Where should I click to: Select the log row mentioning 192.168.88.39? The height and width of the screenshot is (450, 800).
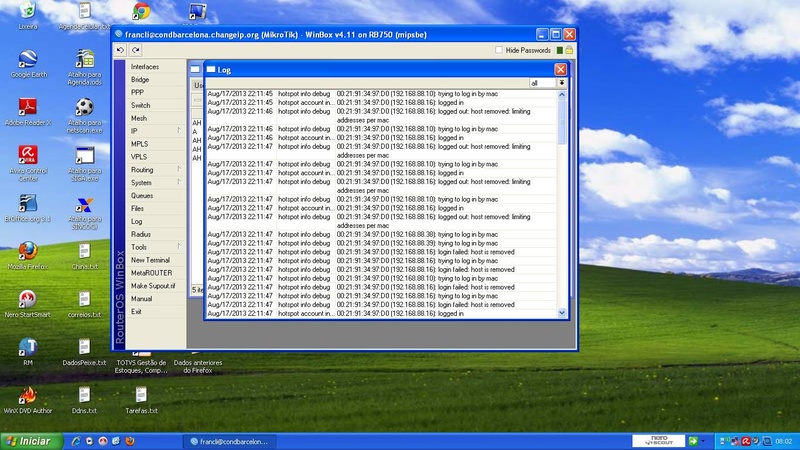pyautogui.click(x=381, y=243)
